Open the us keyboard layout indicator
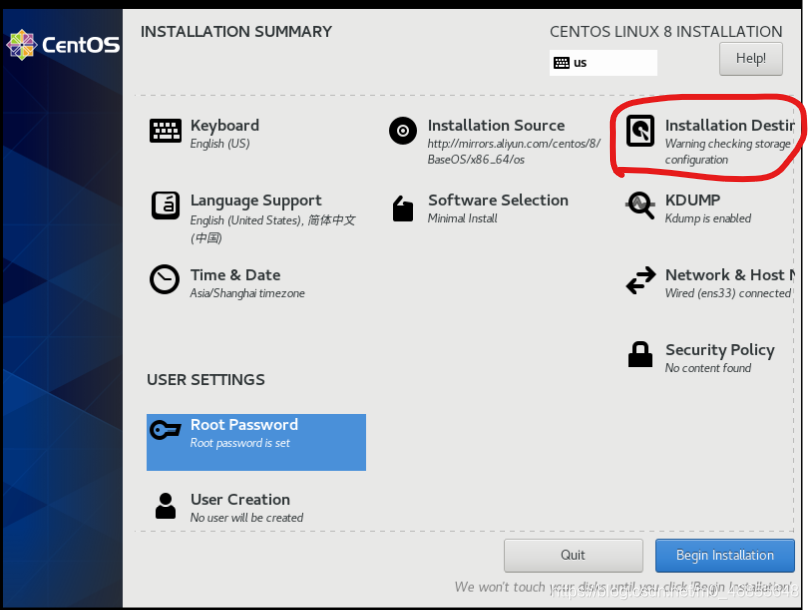The image size is (809, 610). pyautogui.click(x=603, y=63)
